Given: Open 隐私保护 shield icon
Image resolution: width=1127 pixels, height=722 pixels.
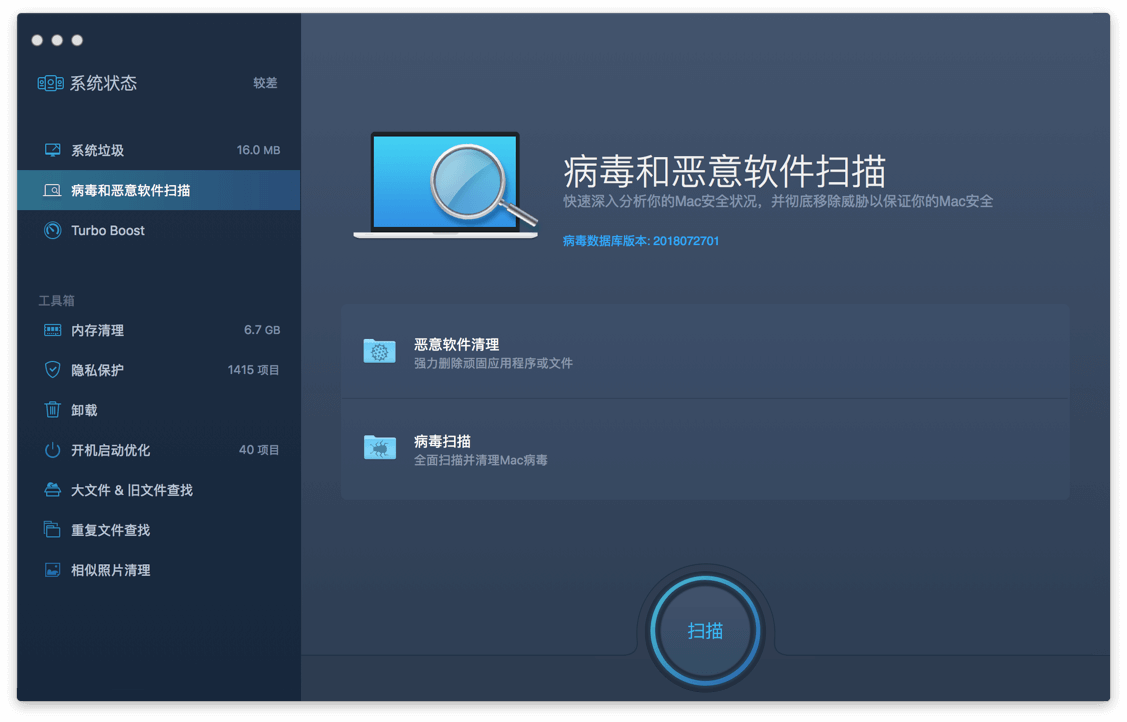Looking at the screenshot, I should (x=55, y=370).
